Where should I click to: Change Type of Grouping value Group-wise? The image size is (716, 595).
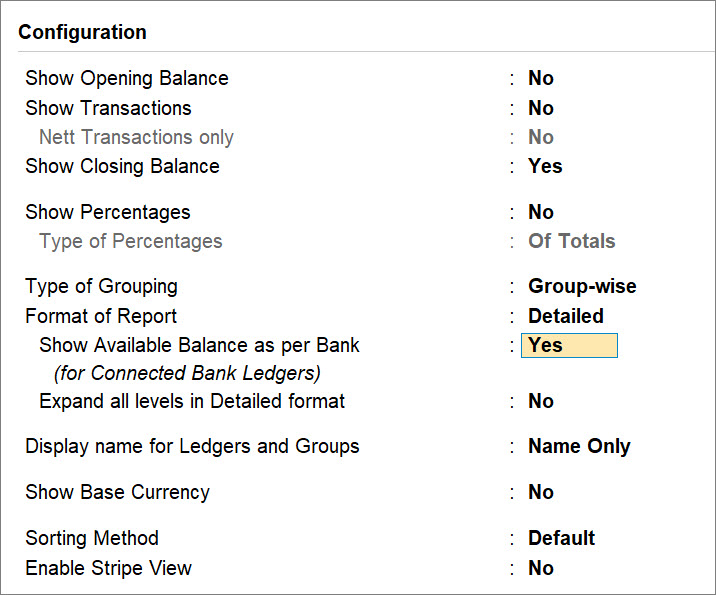pos(582,286)
